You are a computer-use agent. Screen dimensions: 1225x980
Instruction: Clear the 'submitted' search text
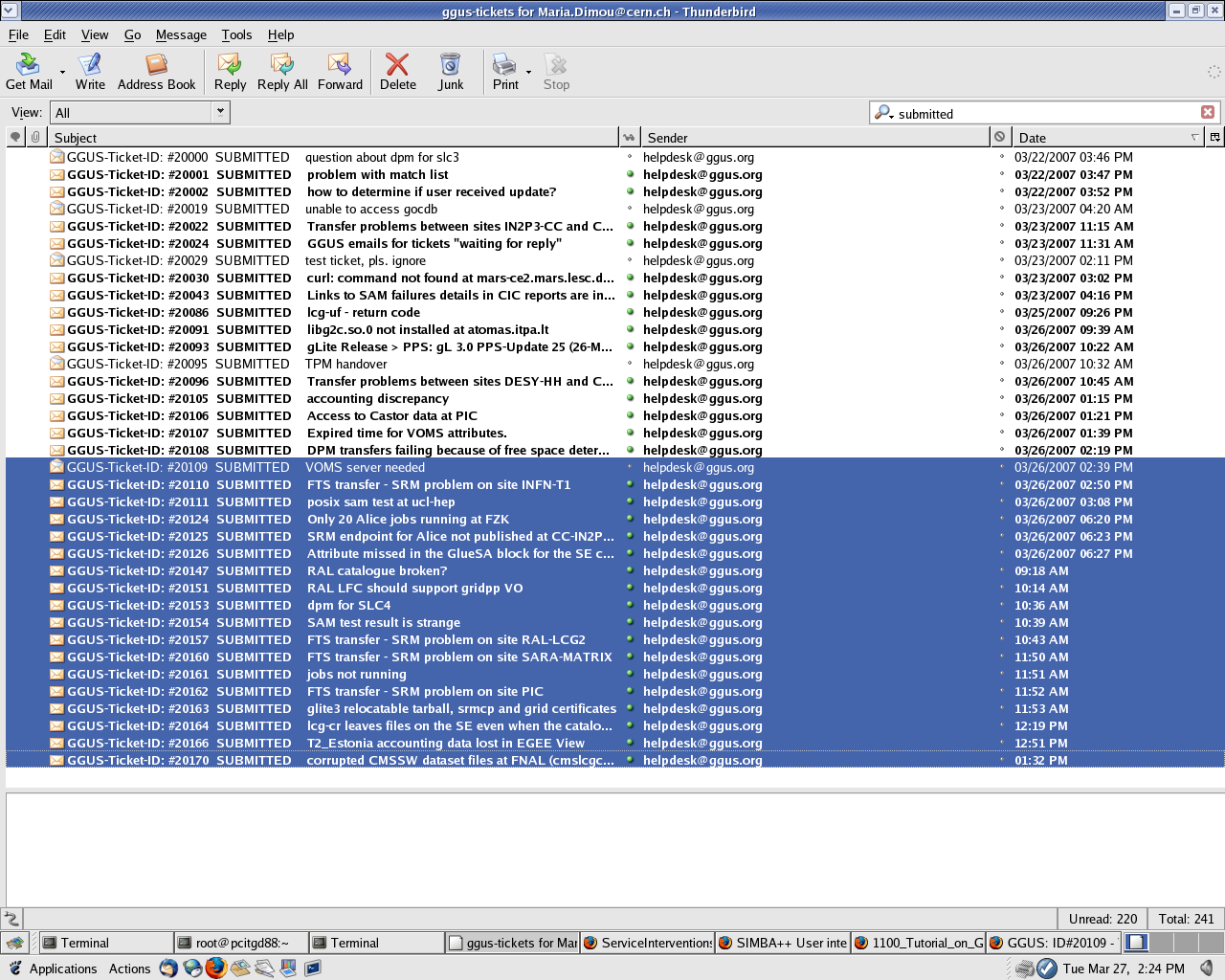coord(1208,113)
